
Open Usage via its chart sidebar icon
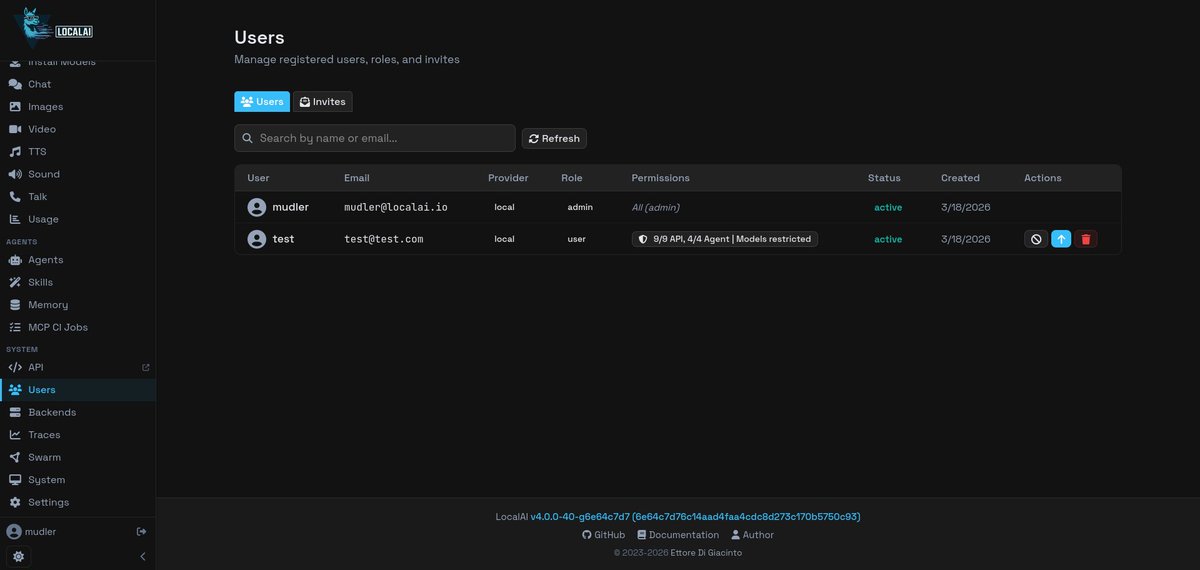tap(15, 219)
